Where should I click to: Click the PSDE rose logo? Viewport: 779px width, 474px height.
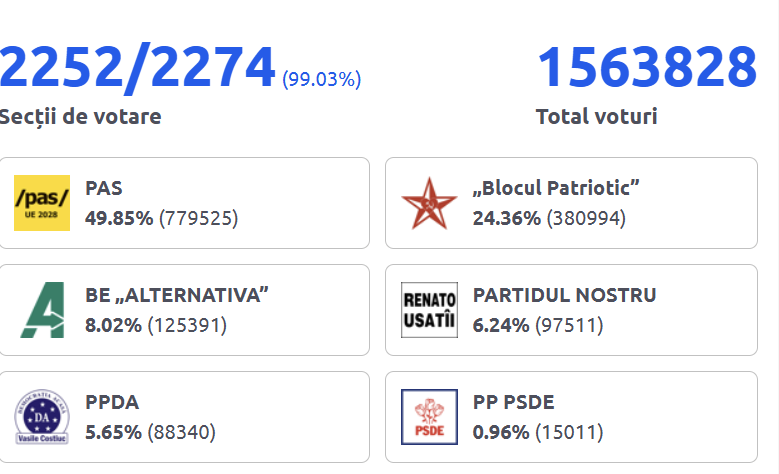click(429, 417)
